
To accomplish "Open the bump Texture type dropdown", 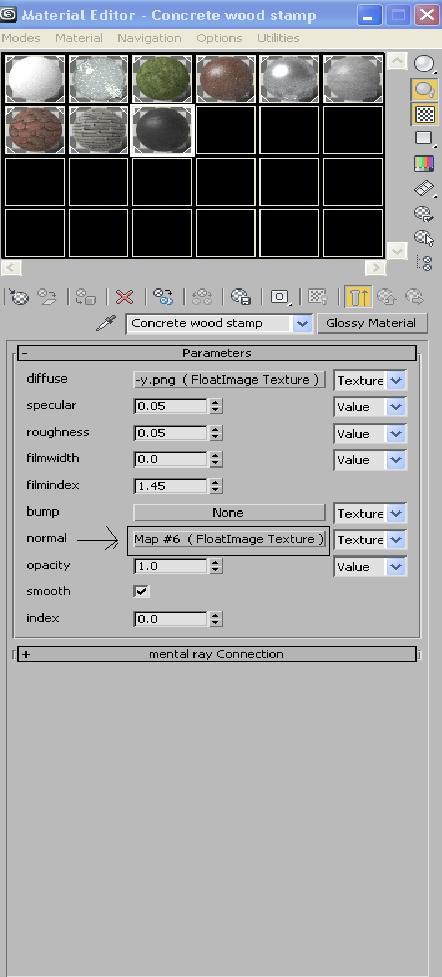I will click(x=396, y=513).
